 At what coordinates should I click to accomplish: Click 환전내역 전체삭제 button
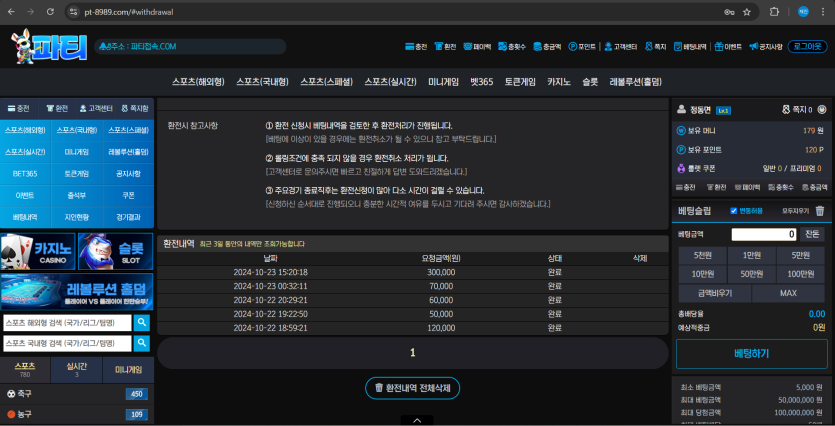412,388
